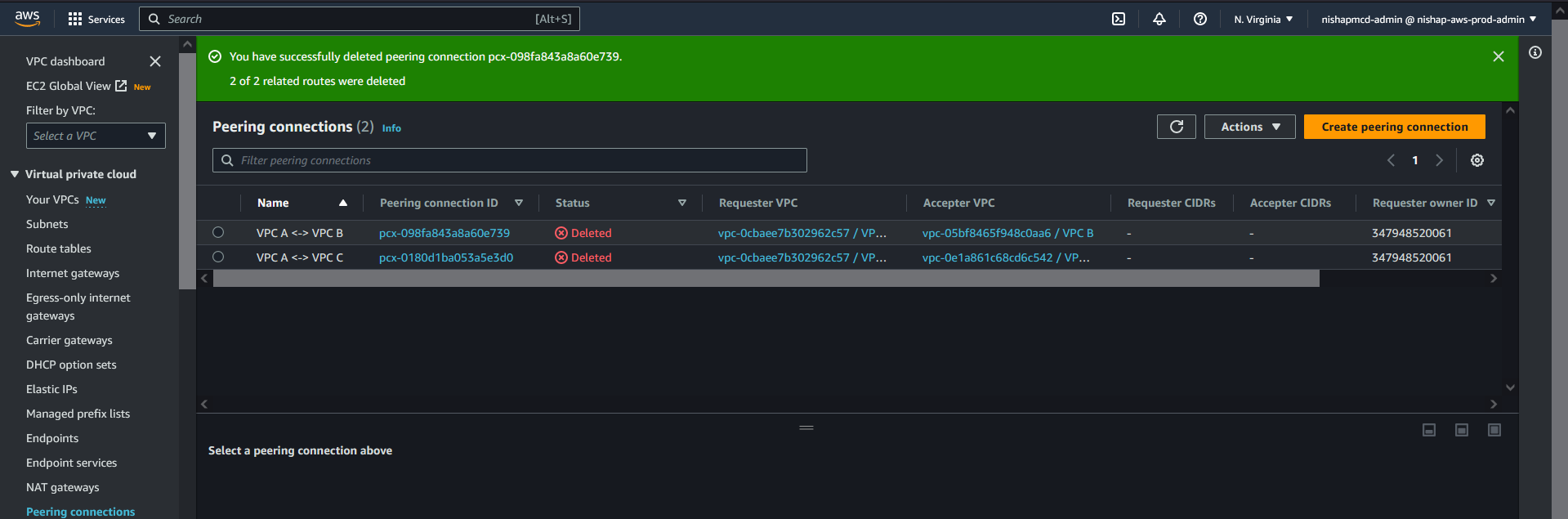Image resolution: width=1568 pixels, height=519 pixels.
Task: Click Create peering connection button
Action: [x=1394, y=127]
